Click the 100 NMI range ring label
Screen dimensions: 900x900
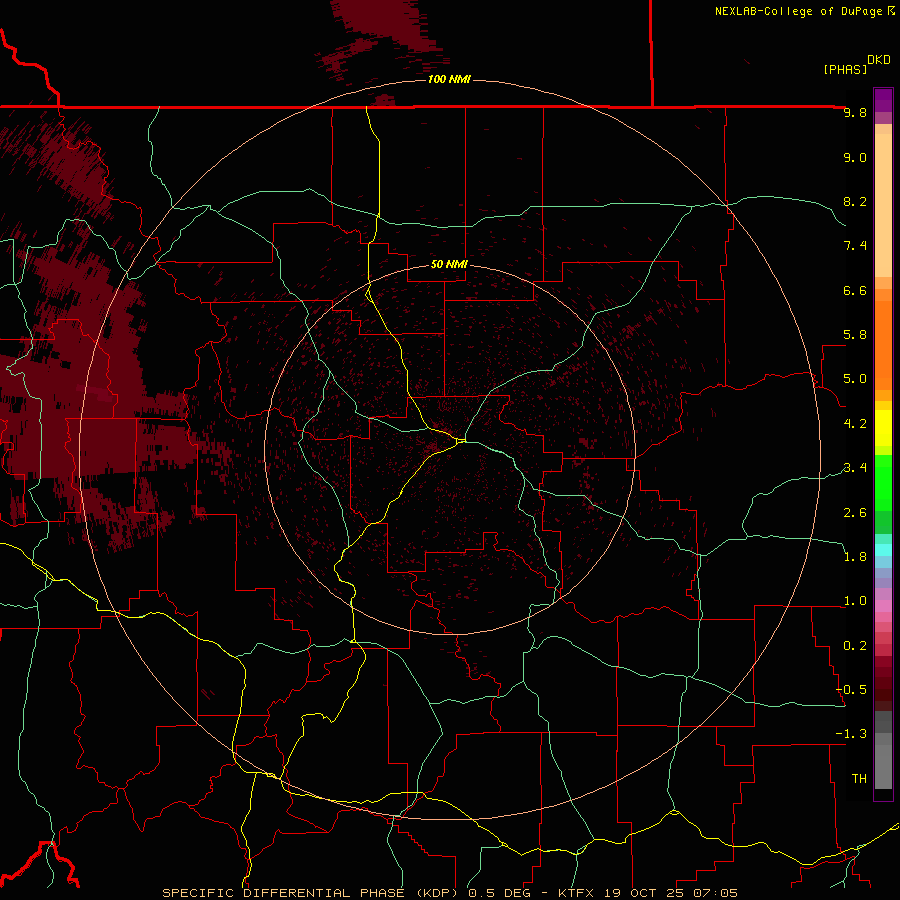coord(449,79)
